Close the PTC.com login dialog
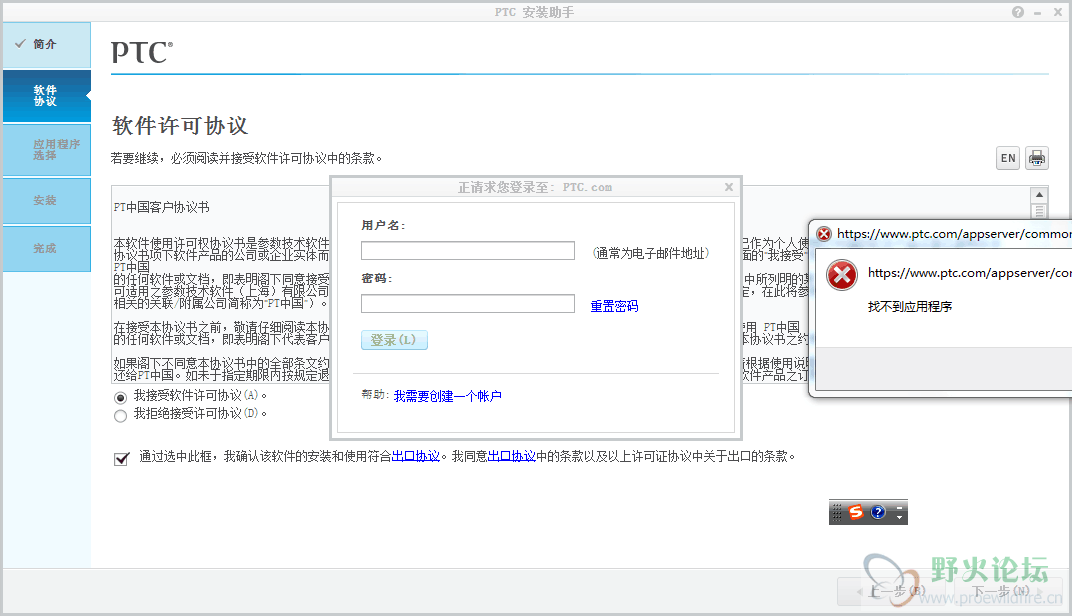Viewport: 1072px width, 616px height. click(x=729, y=187)
